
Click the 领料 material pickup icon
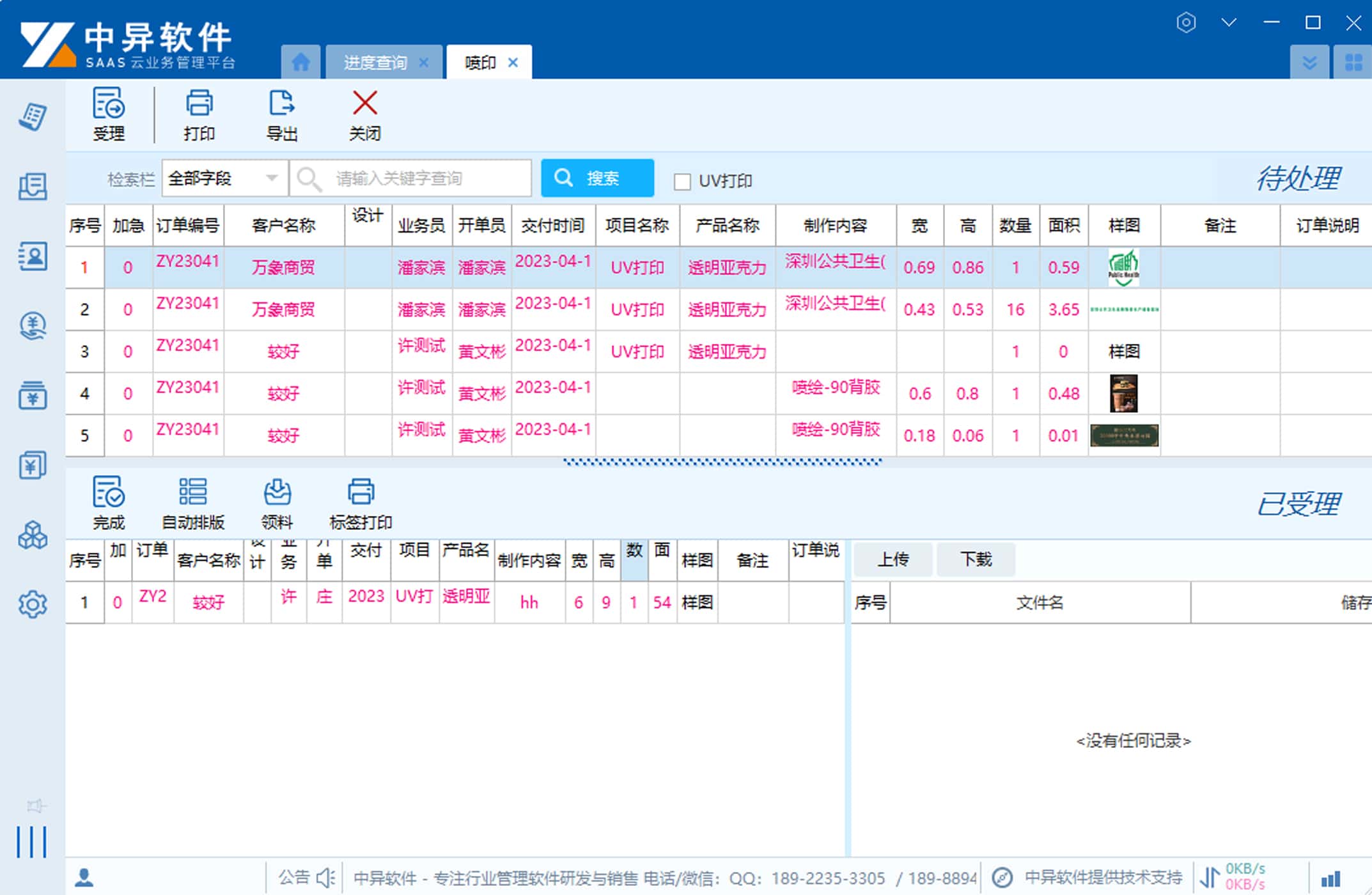[x=277, y=492]
